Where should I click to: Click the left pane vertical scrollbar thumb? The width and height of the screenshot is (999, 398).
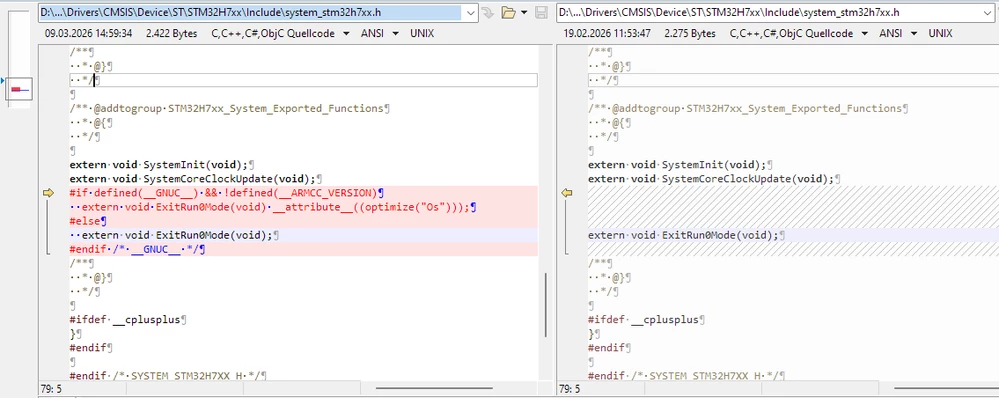pos(545,305)
